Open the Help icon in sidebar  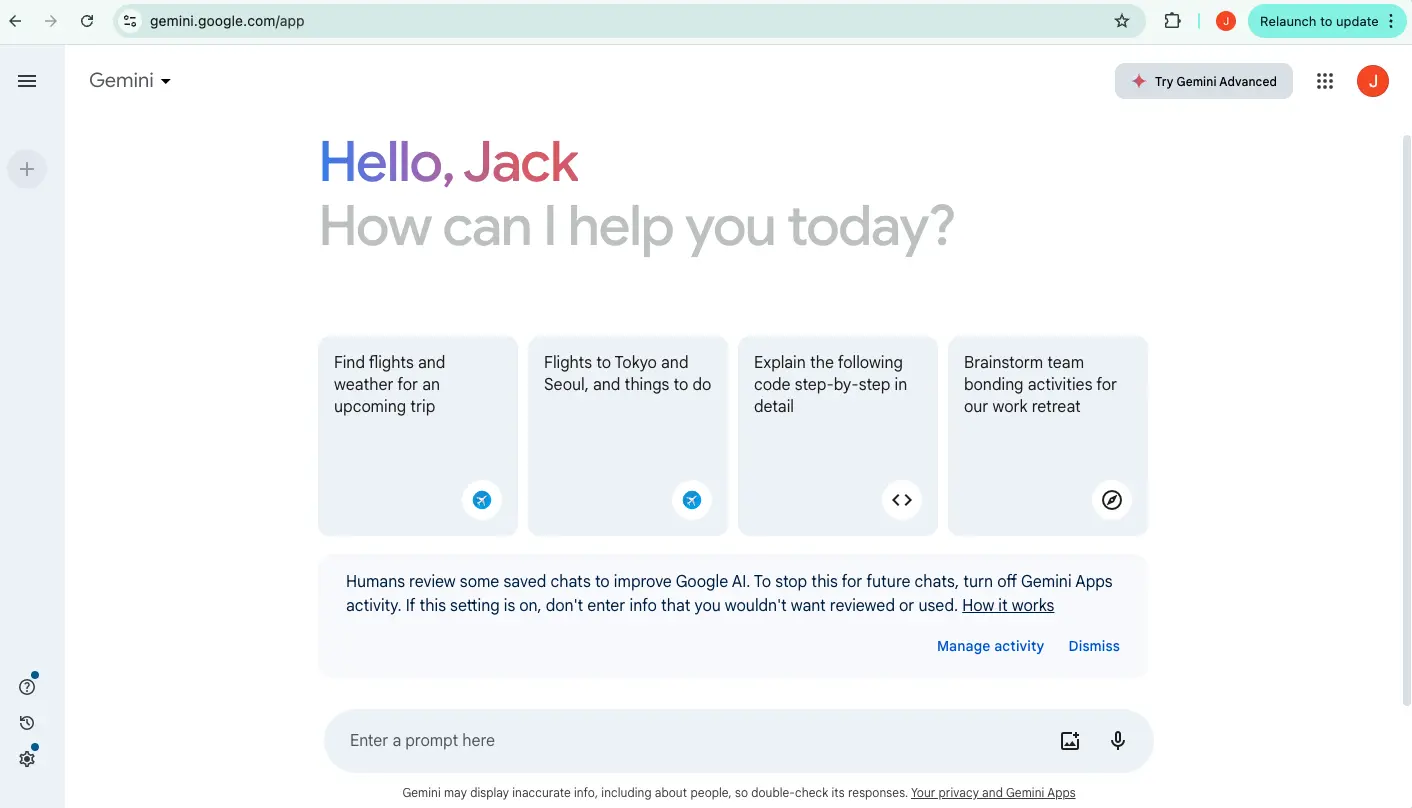pos(27,687)
